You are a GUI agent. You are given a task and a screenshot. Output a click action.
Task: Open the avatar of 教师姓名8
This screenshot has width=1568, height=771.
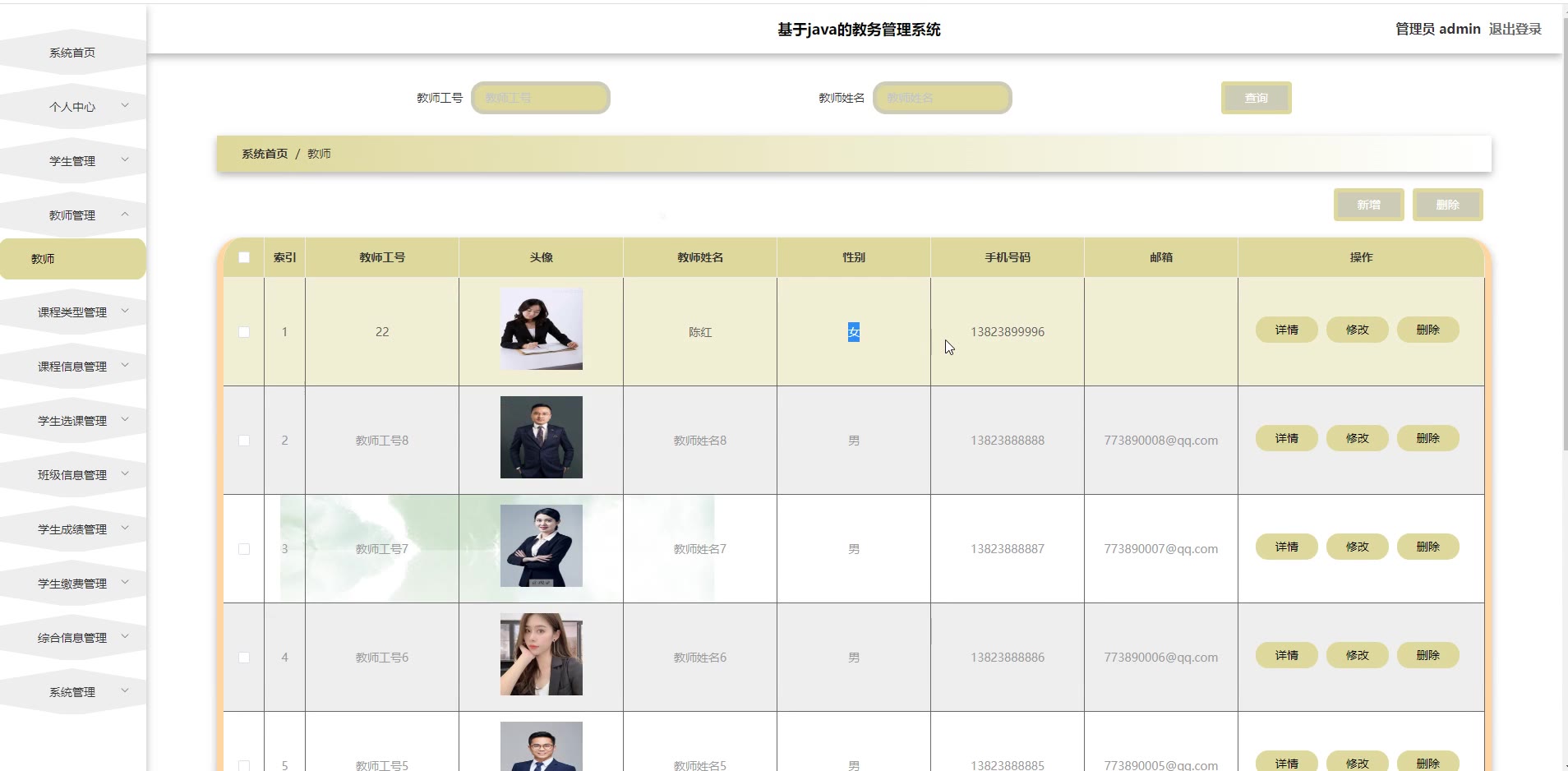[542, 437]
